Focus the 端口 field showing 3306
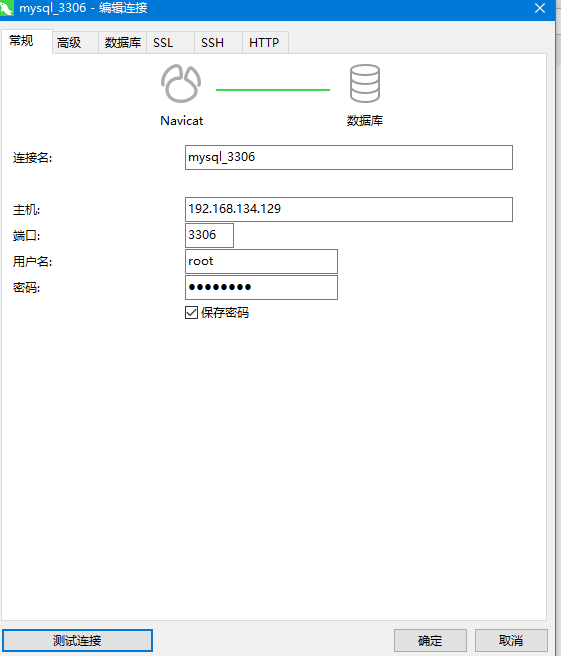 point(209,235)
